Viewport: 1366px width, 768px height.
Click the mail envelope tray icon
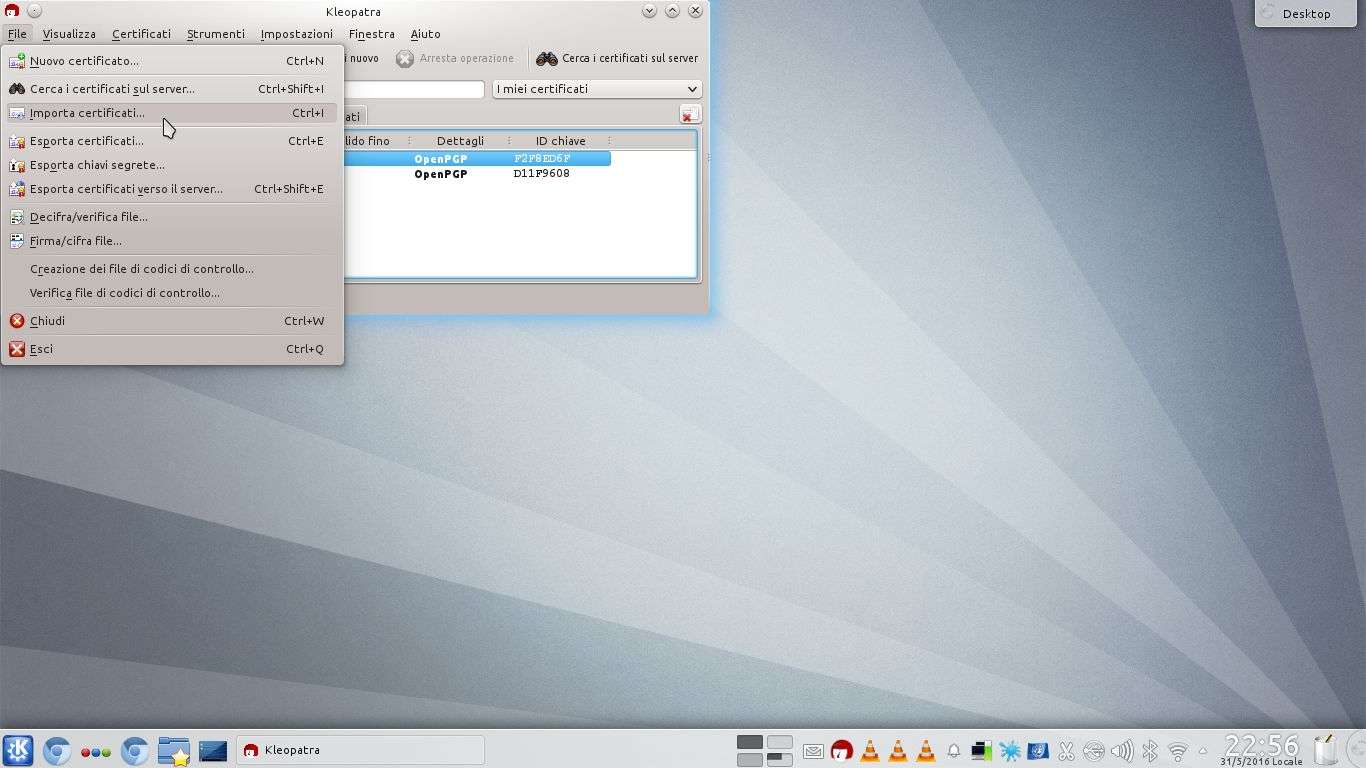pos(813,750)
